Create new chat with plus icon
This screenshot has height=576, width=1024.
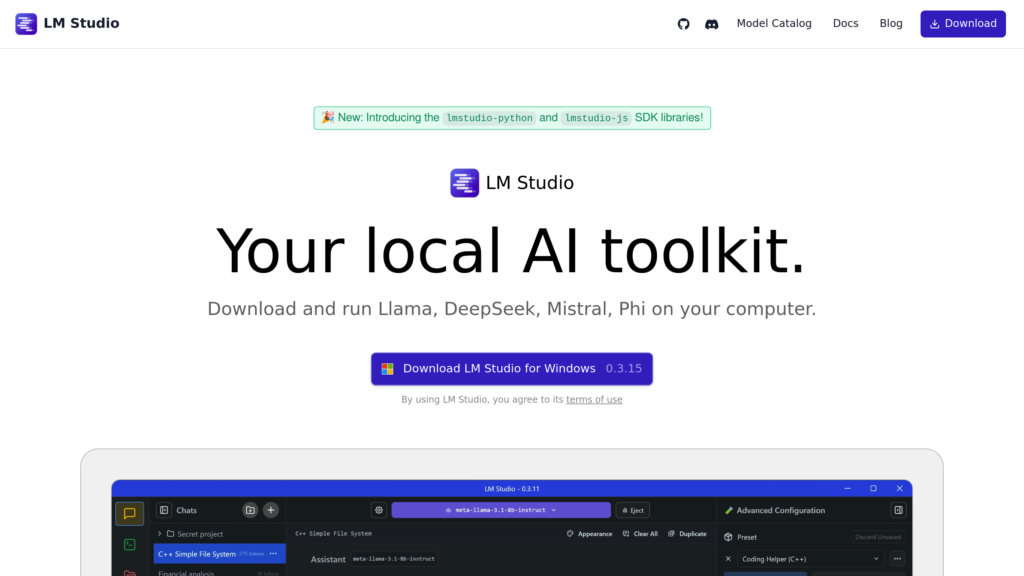pyautogui.click(x=271, y=510)
